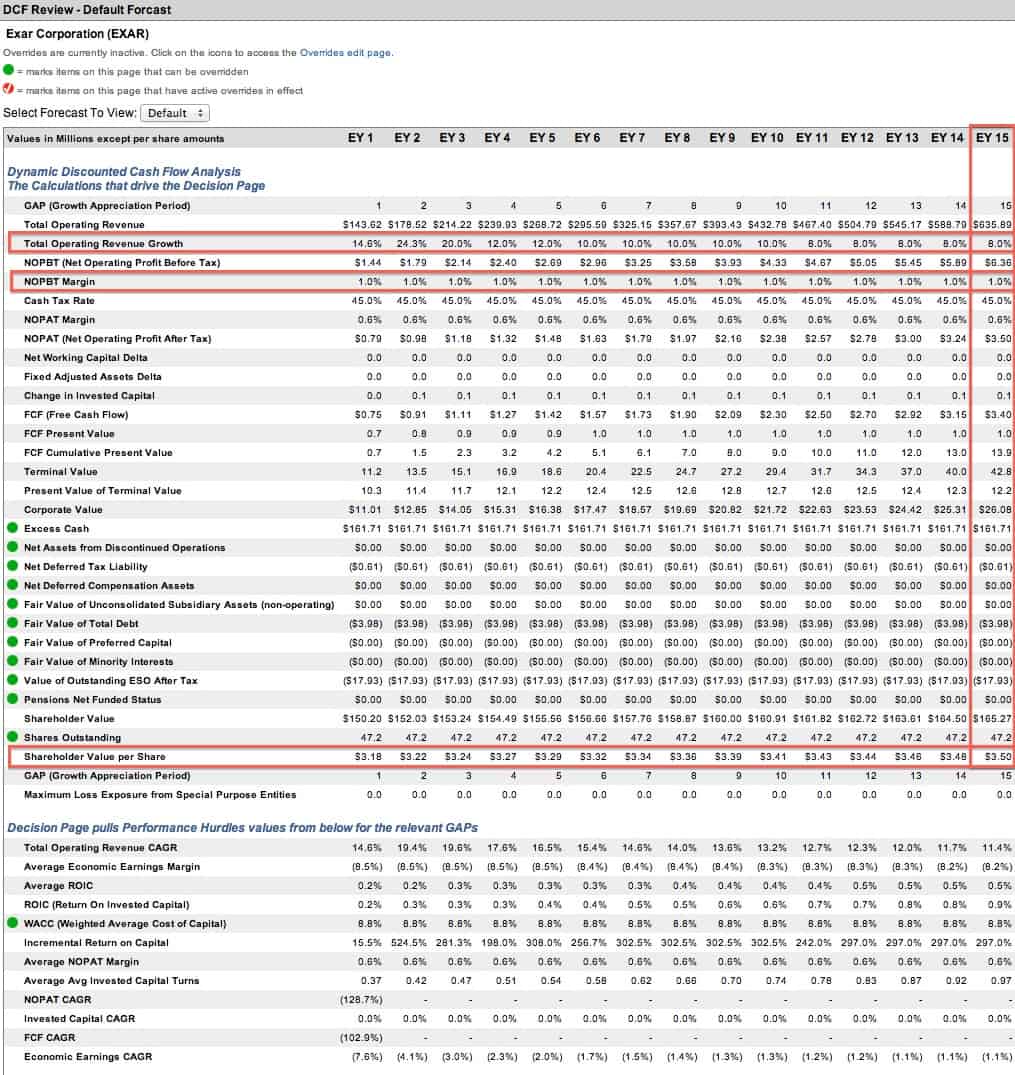Click the Cash Tax Rate row label
The image size is (1015, 1075).
tap(59, 300)
